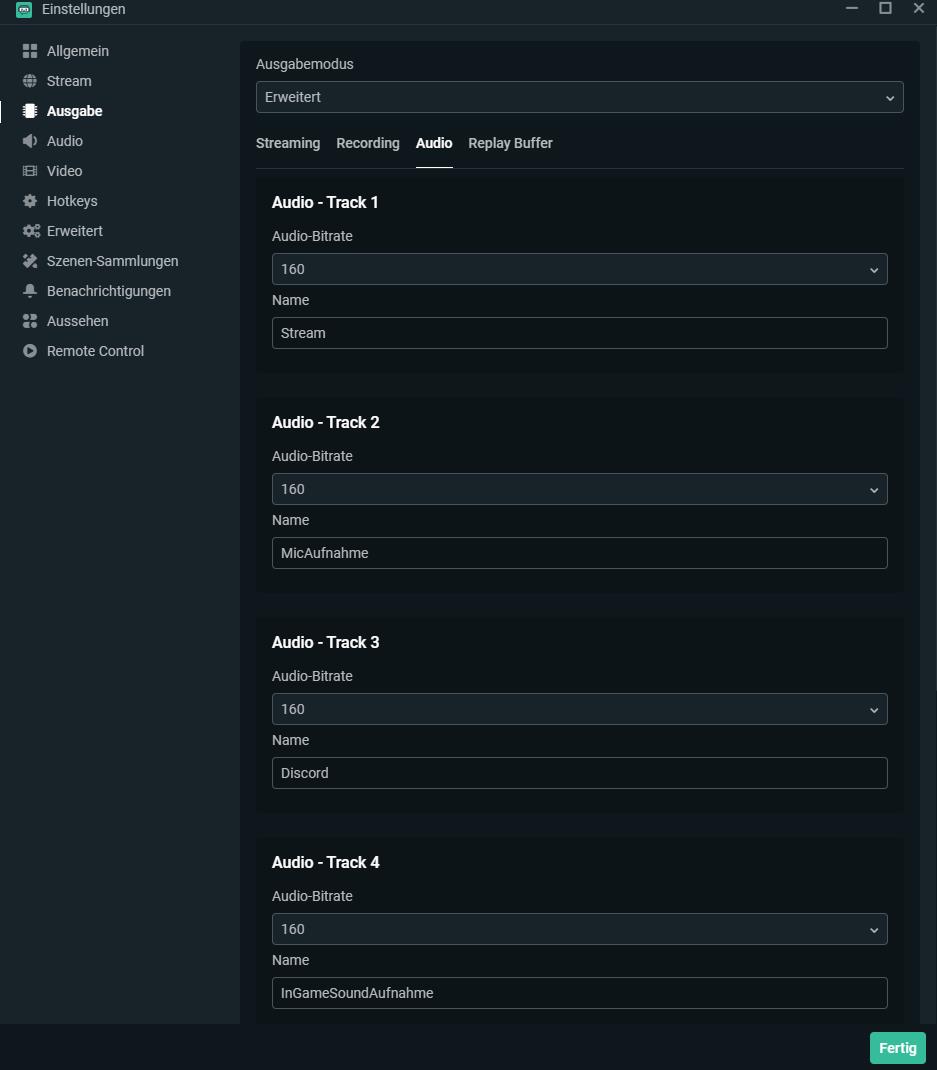Screen dimensions: 937x1070
Task: Switch to the Replay Buffer tab
Action: pyautogui.click(x=510, y=143)
